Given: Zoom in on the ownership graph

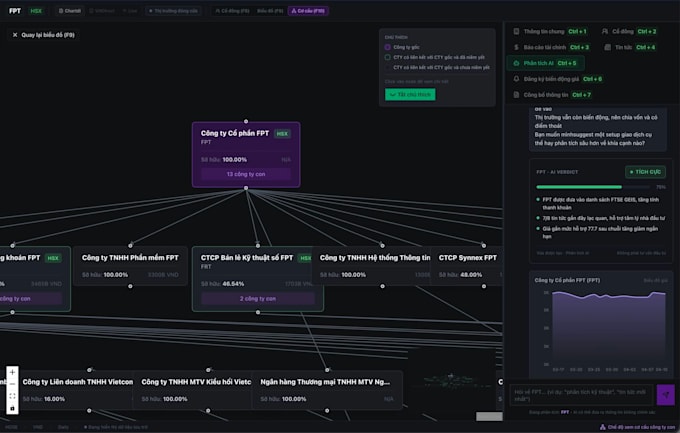Looking at the screenshot, I should tap(12, 372).
